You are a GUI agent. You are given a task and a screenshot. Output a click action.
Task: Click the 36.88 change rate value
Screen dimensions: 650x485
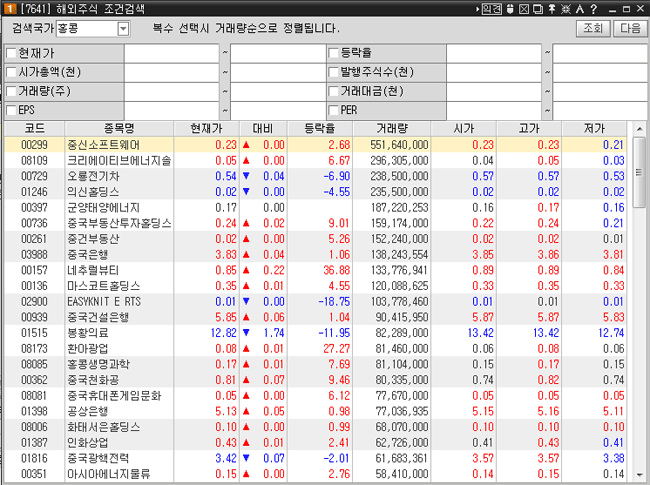[337, 270]
